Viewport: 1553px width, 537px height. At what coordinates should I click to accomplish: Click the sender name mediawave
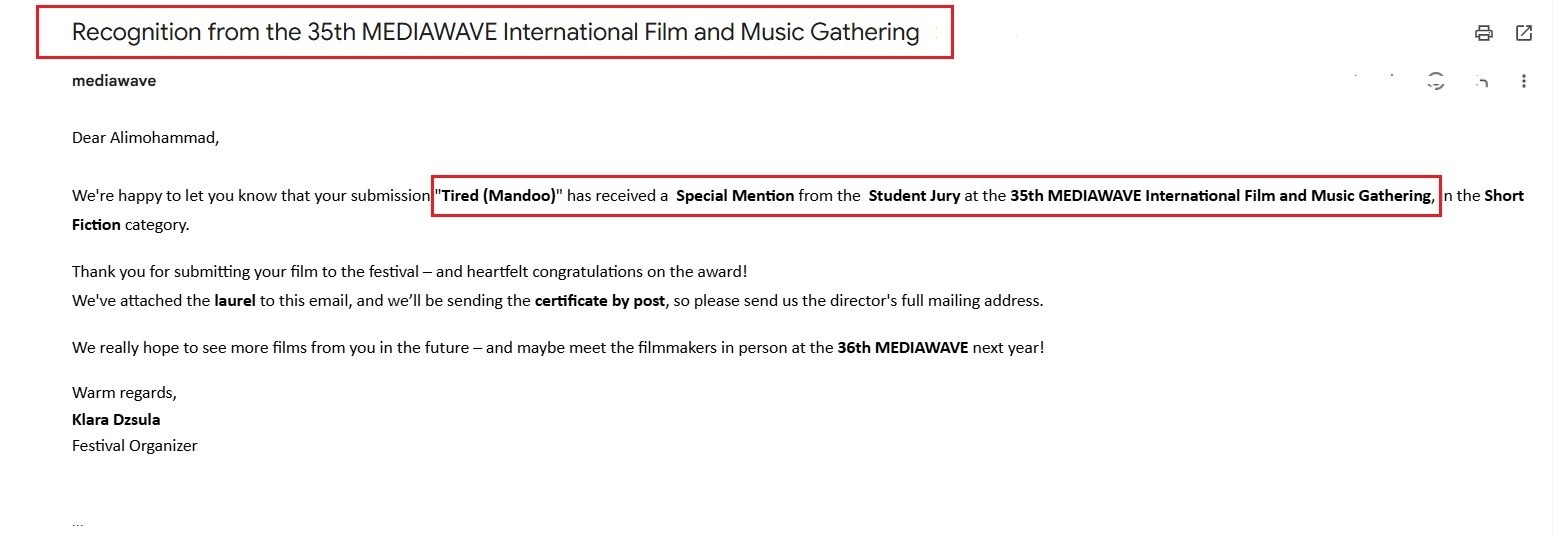[114, 81]
